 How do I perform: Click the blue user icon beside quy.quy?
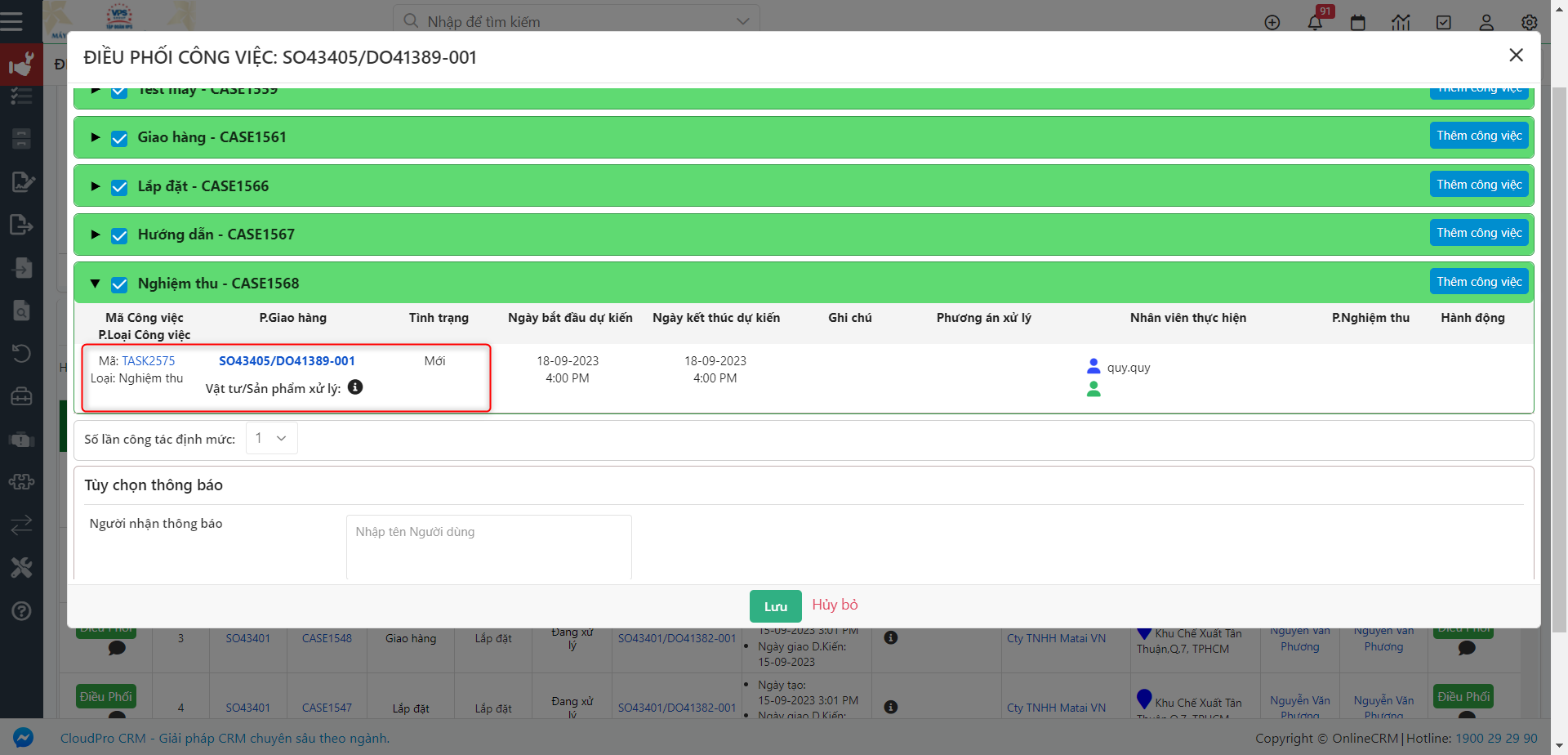(1094, 365)
